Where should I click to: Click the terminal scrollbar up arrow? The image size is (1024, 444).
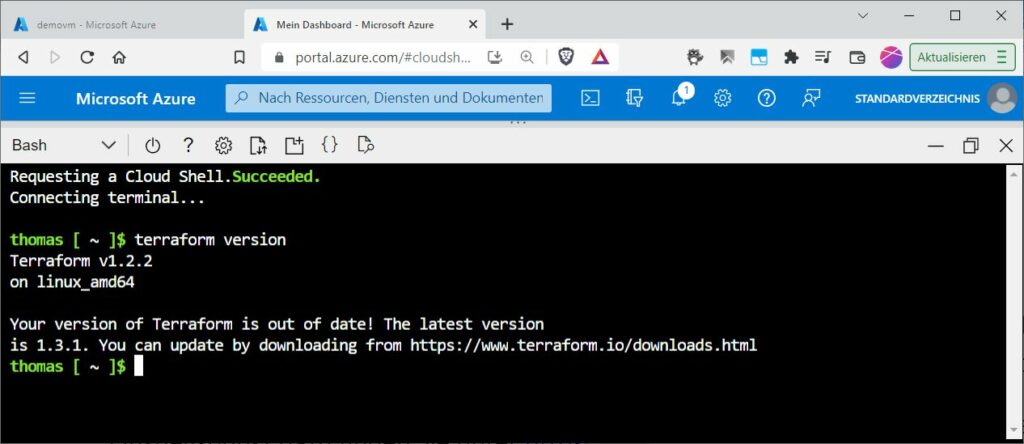click(1014, 173)
